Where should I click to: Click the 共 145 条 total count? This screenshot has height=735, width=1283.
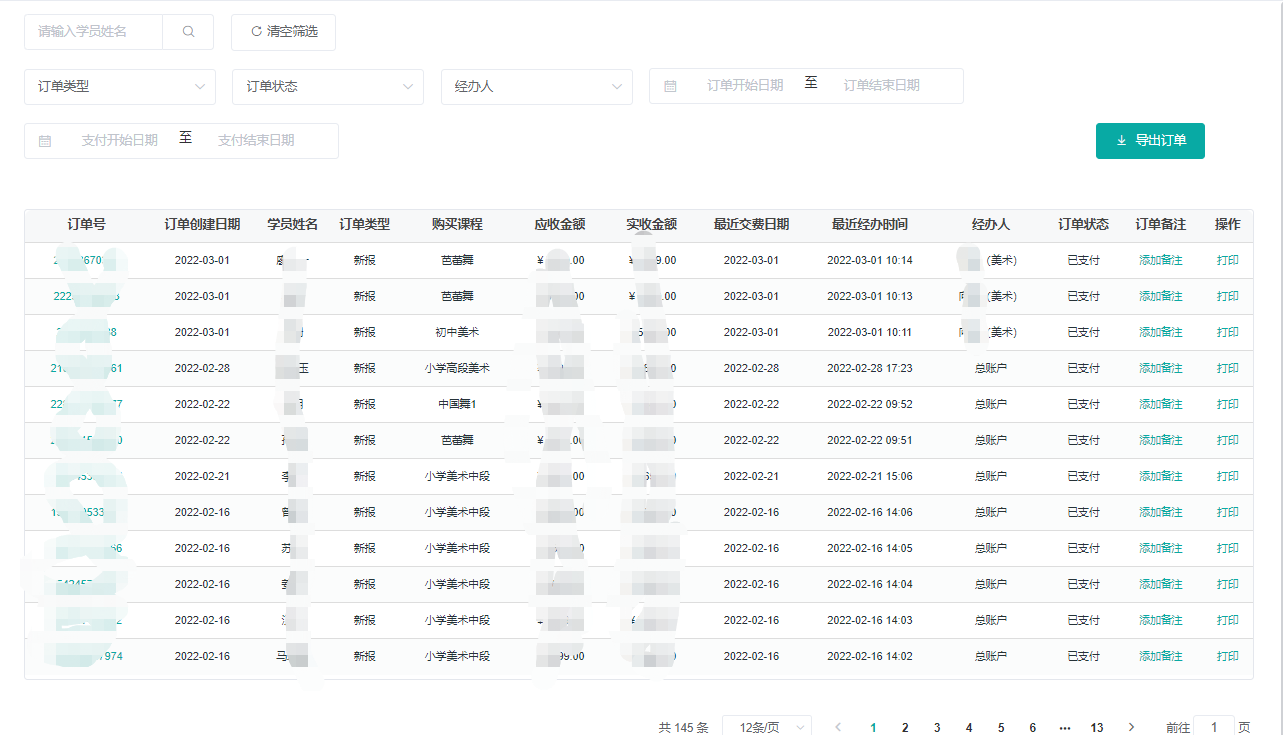[684, 728]
